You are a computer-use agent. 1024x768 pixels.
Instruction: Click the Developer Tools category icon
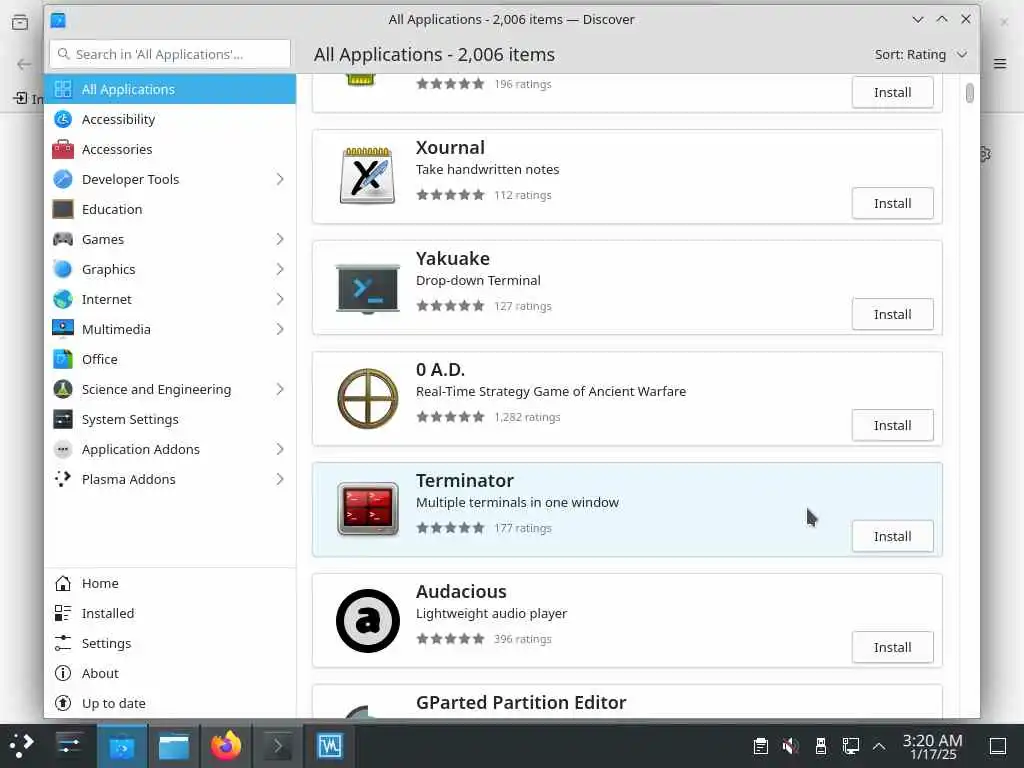click(63, 179)
